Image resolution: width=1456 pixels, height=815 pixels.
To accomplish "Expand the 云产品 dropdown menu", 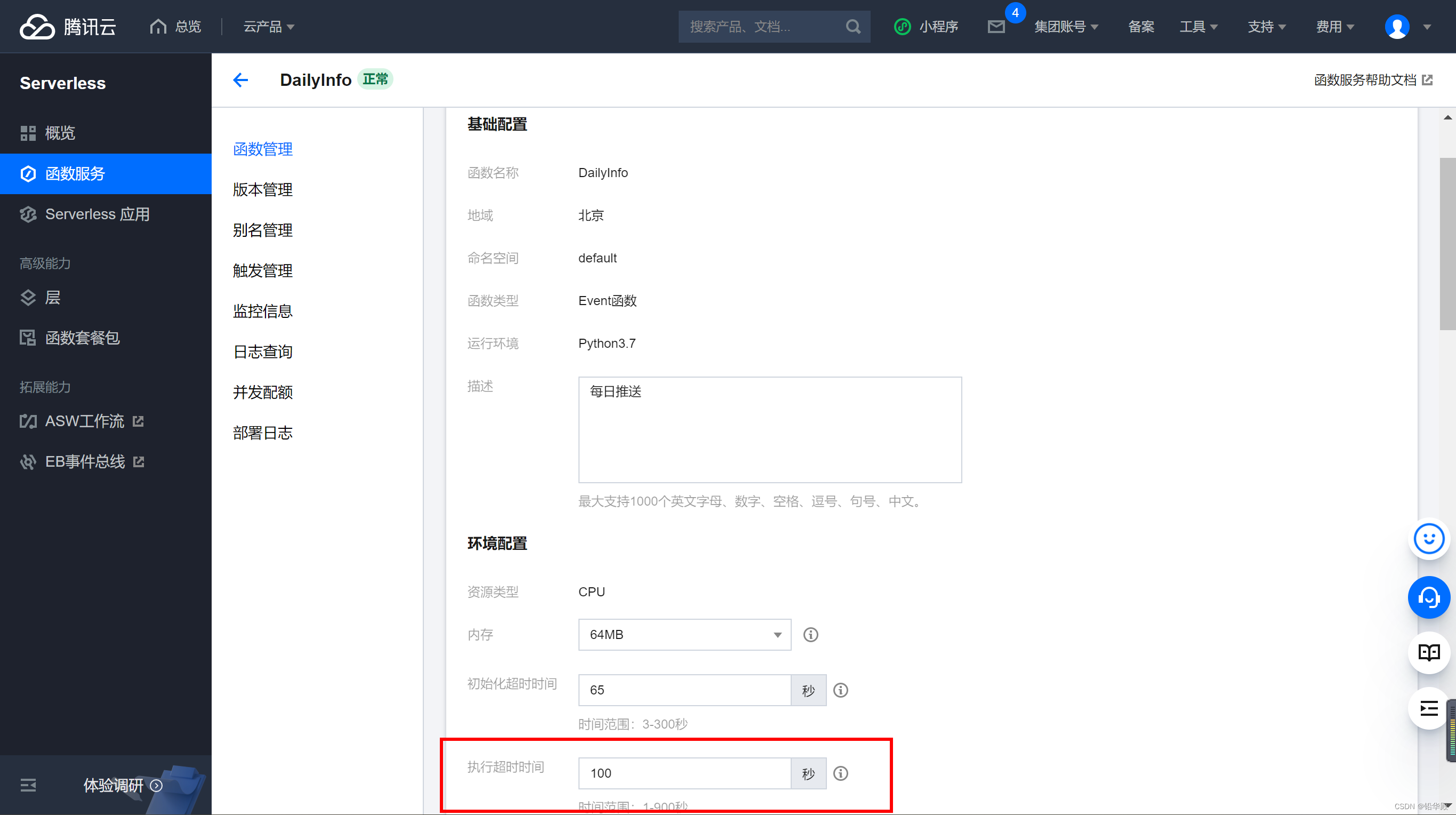I will (269, 27).
